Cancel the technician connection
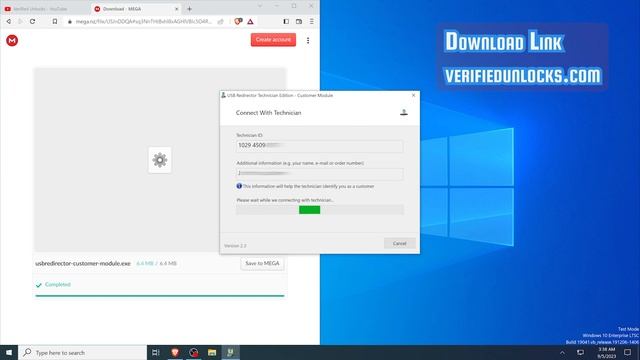The width and height of the screenshot is (640, 360). 400,243
